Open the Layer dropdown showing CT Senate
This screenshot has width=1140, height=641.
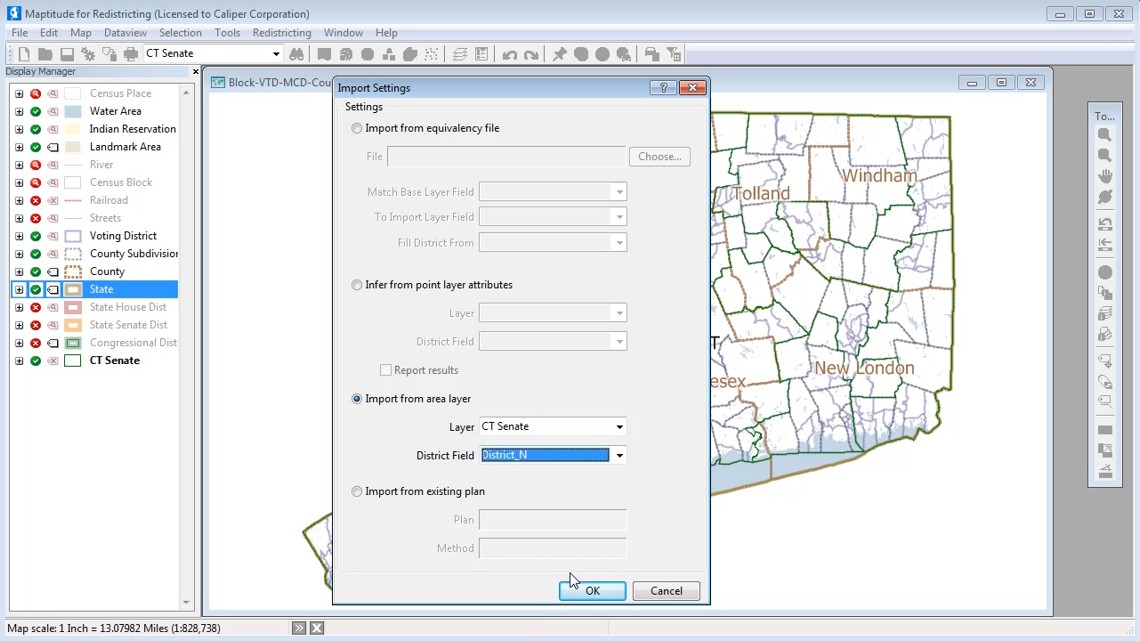coord(619,427)
